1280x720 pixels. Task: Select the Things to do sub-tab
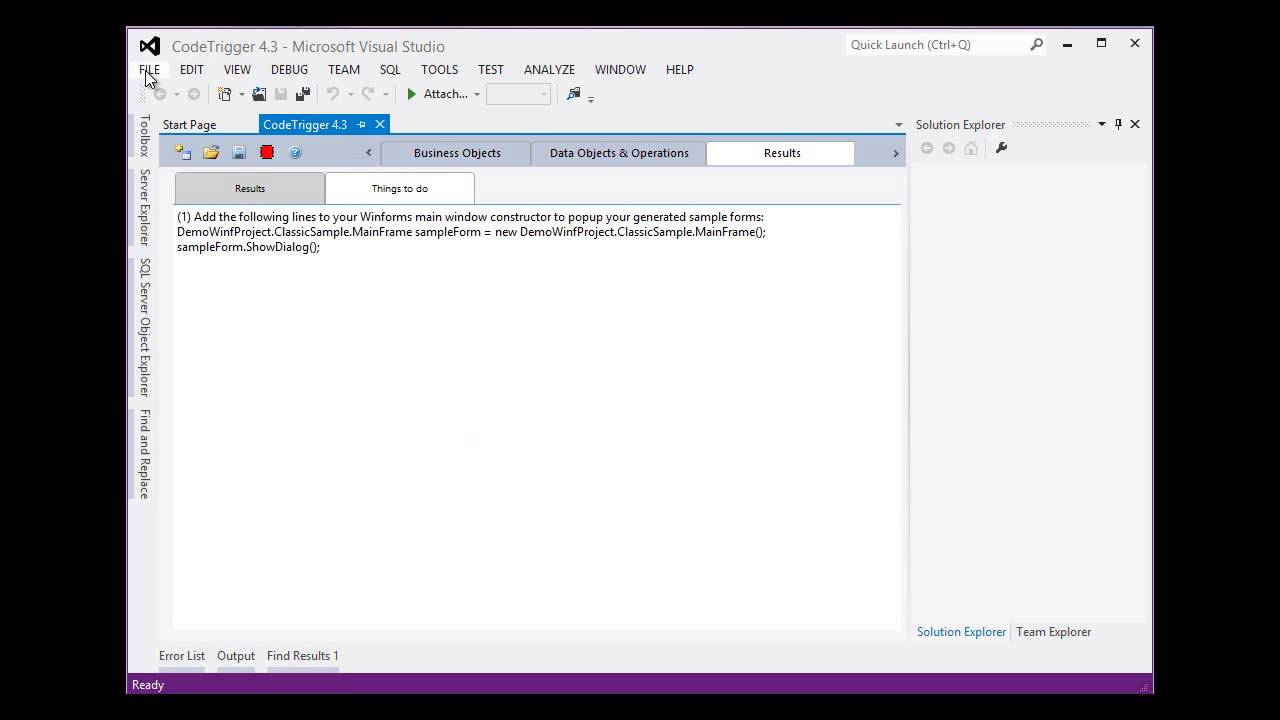pos(400,188)
